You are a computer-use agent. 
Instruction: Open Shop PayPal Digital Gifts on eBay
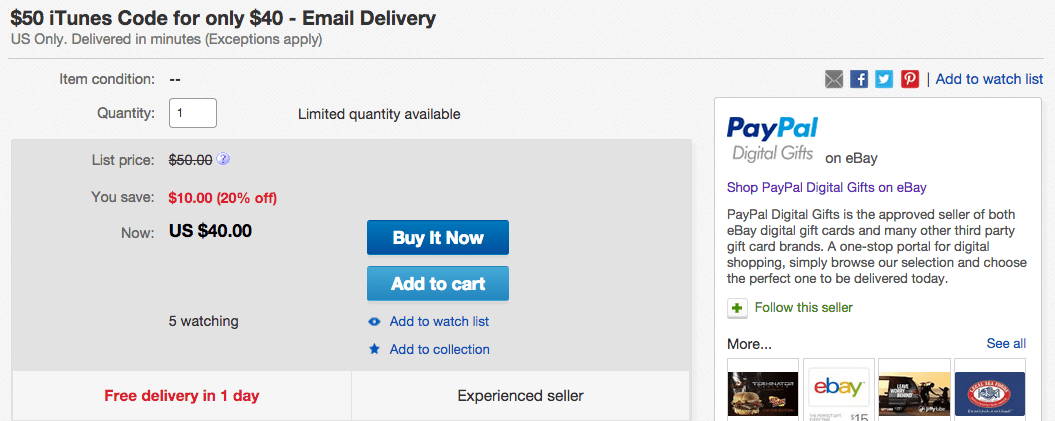(x=827, y=187)
